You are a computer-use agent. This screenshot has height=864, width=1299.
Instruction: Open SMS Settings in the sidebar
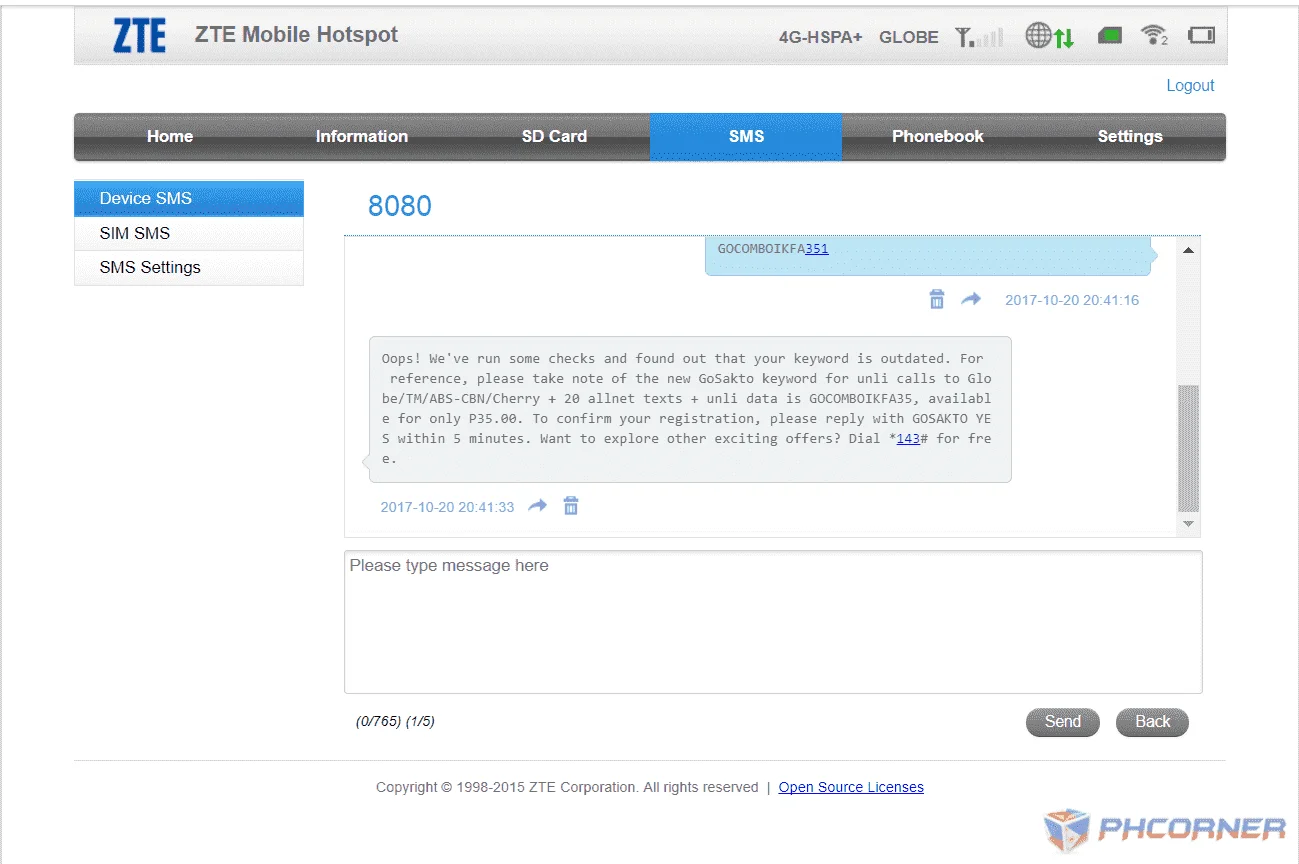(x=189, y=268)
